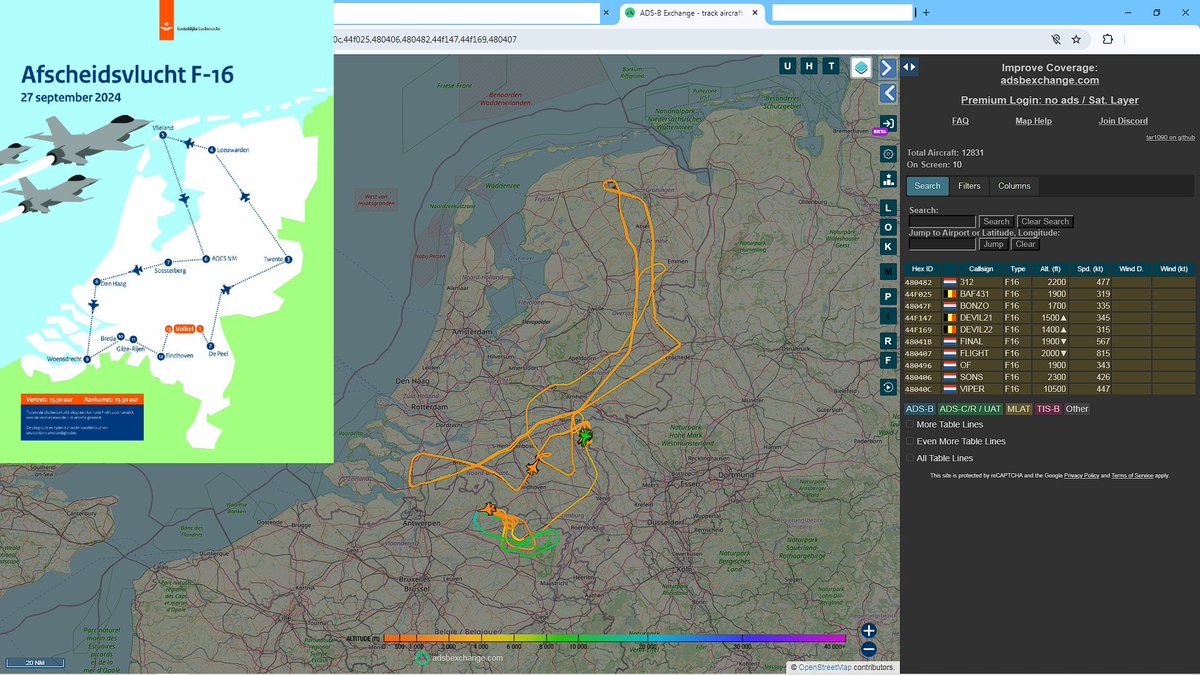Select aircraft row VIPER

point(1049,389)
